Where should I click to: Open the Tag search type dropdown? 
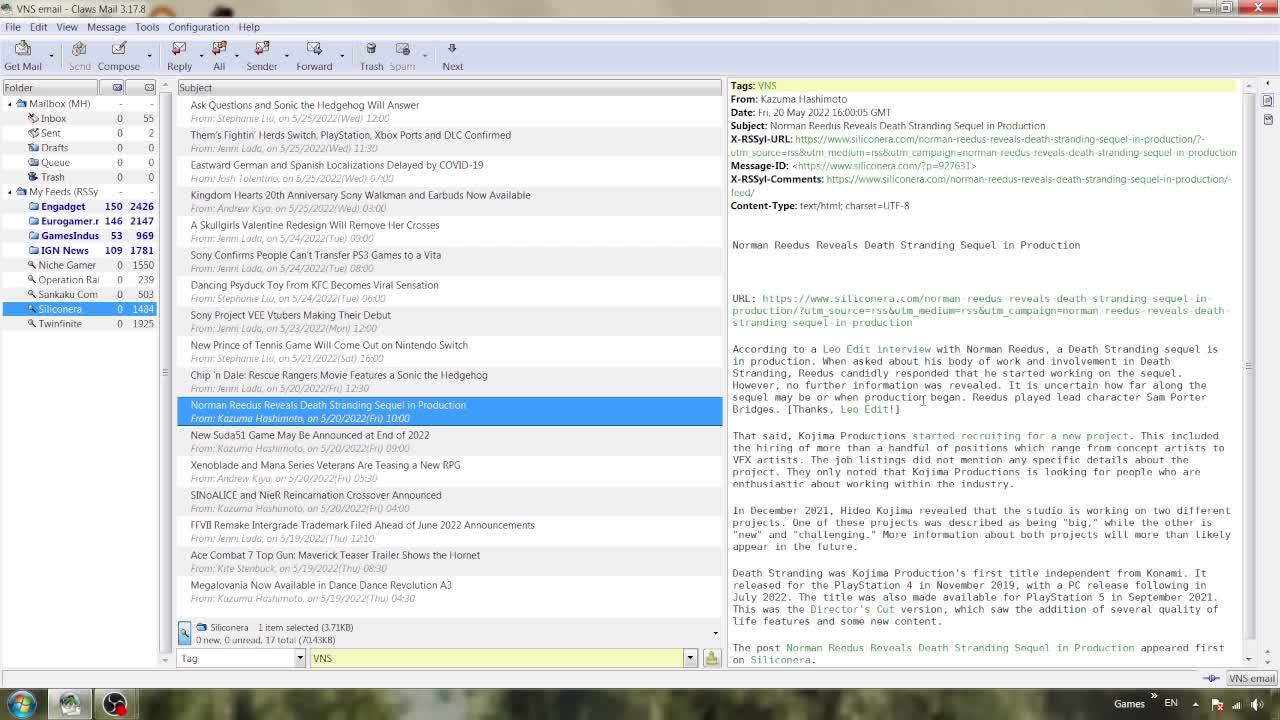pyautogui.click(x=241, y=658)
